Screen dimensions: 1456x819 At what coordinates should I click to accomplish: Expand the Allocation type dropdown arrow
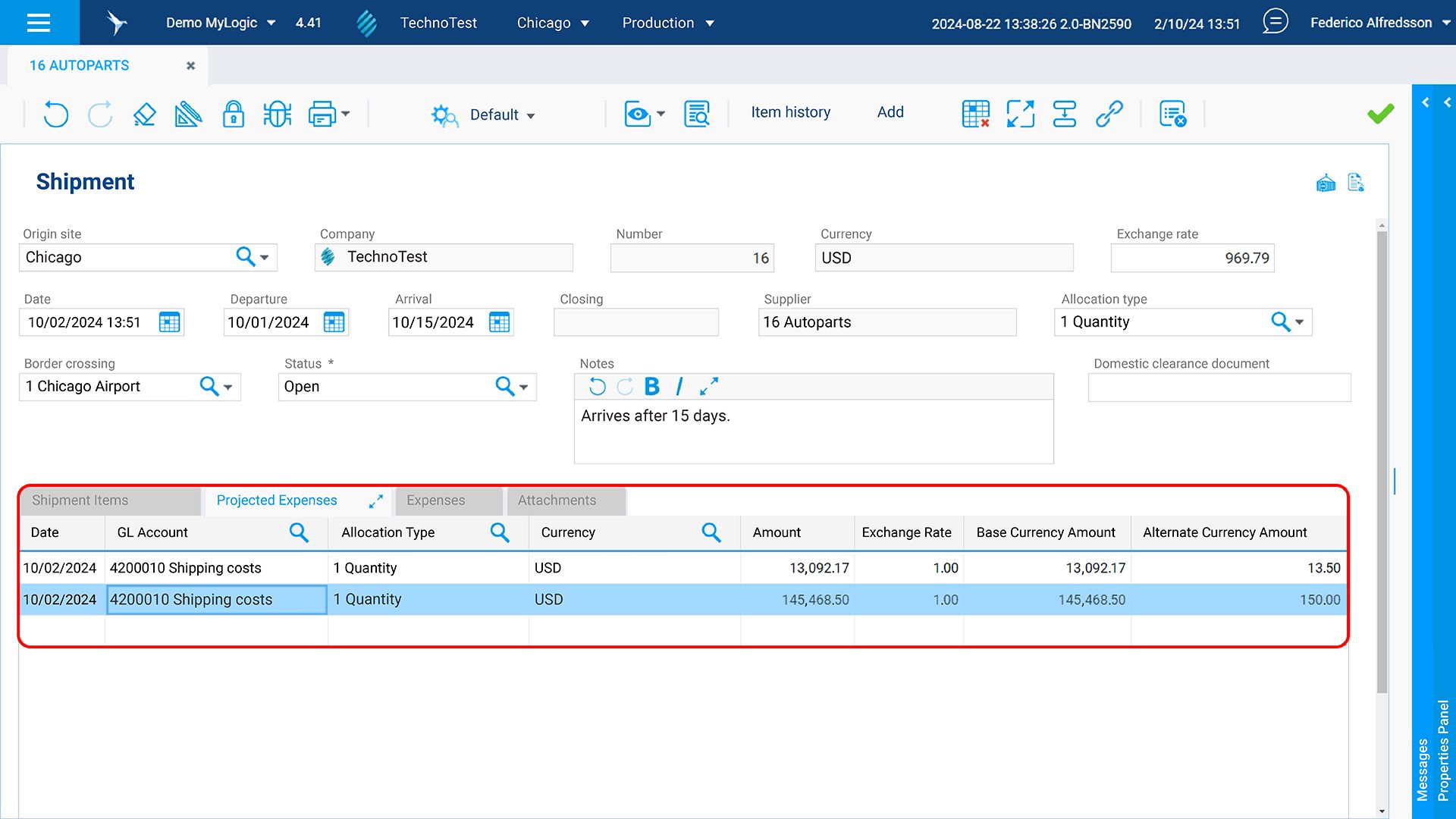pos(1300,322)
